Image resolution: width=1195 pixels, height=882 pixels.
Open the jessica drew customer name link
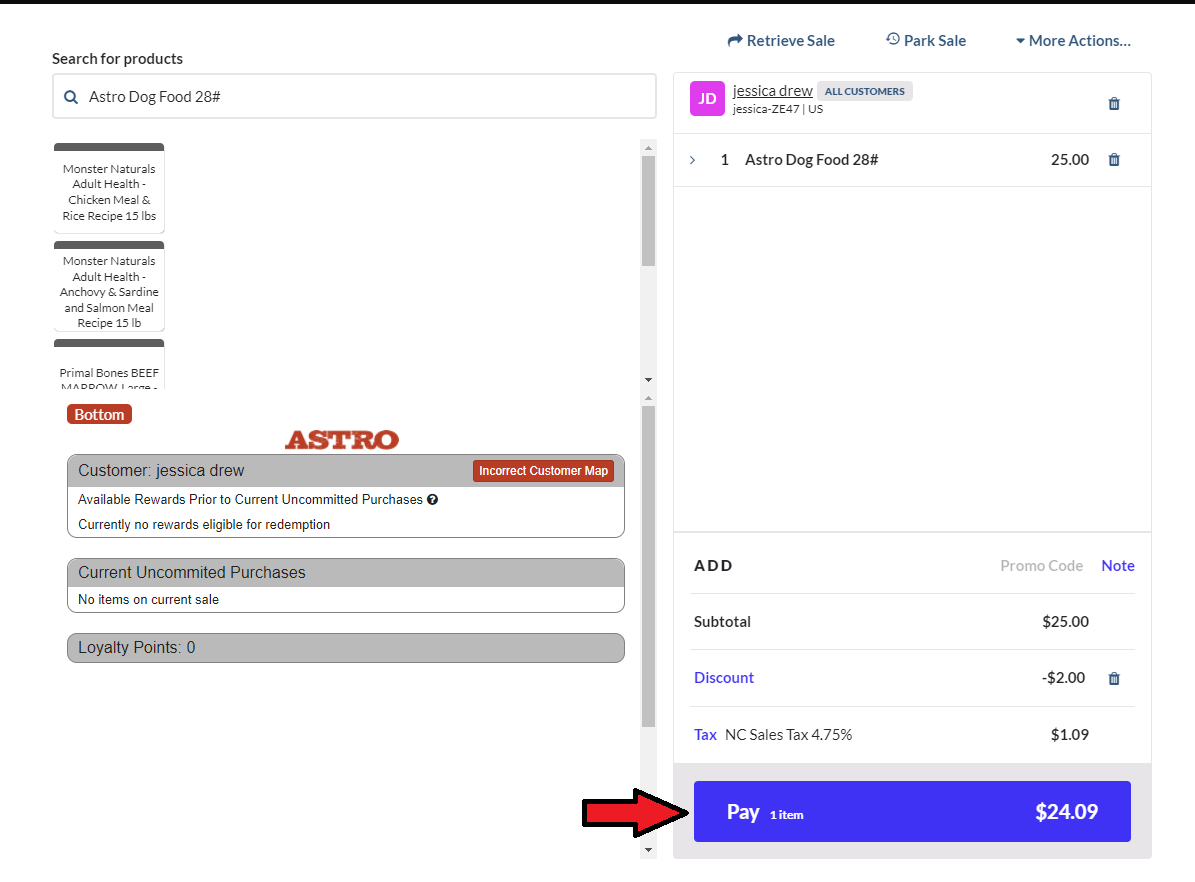click(x=772, y=91)
